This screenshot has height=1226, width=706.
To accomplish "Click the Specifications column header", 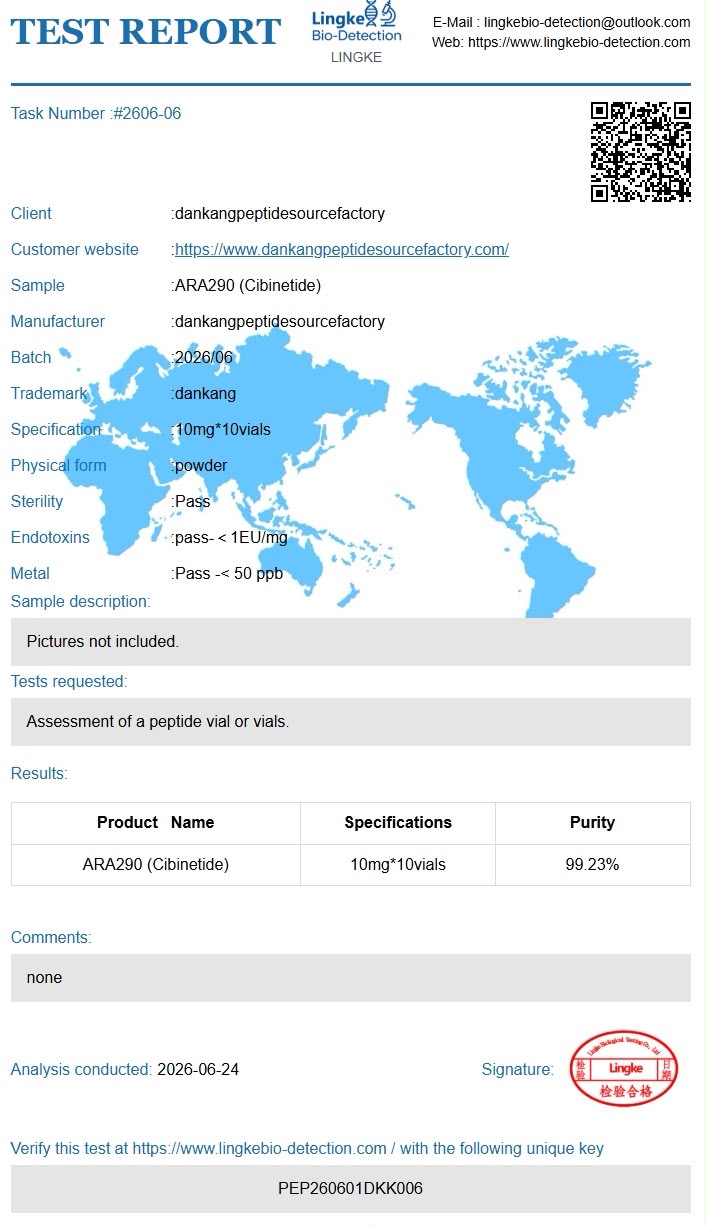I will [x=398, y=823].
